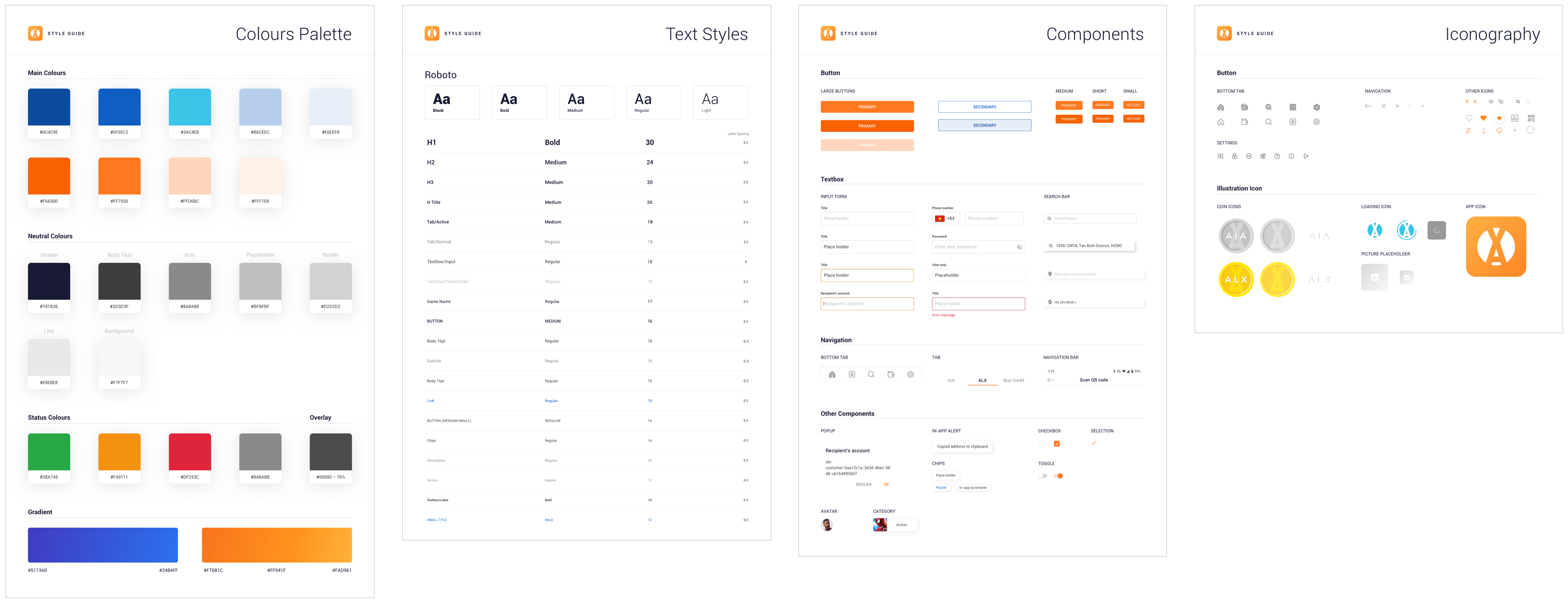
Task: Click the first large SECONDARY outlined button
Action: pyautogui.click(x=984, y=107)
